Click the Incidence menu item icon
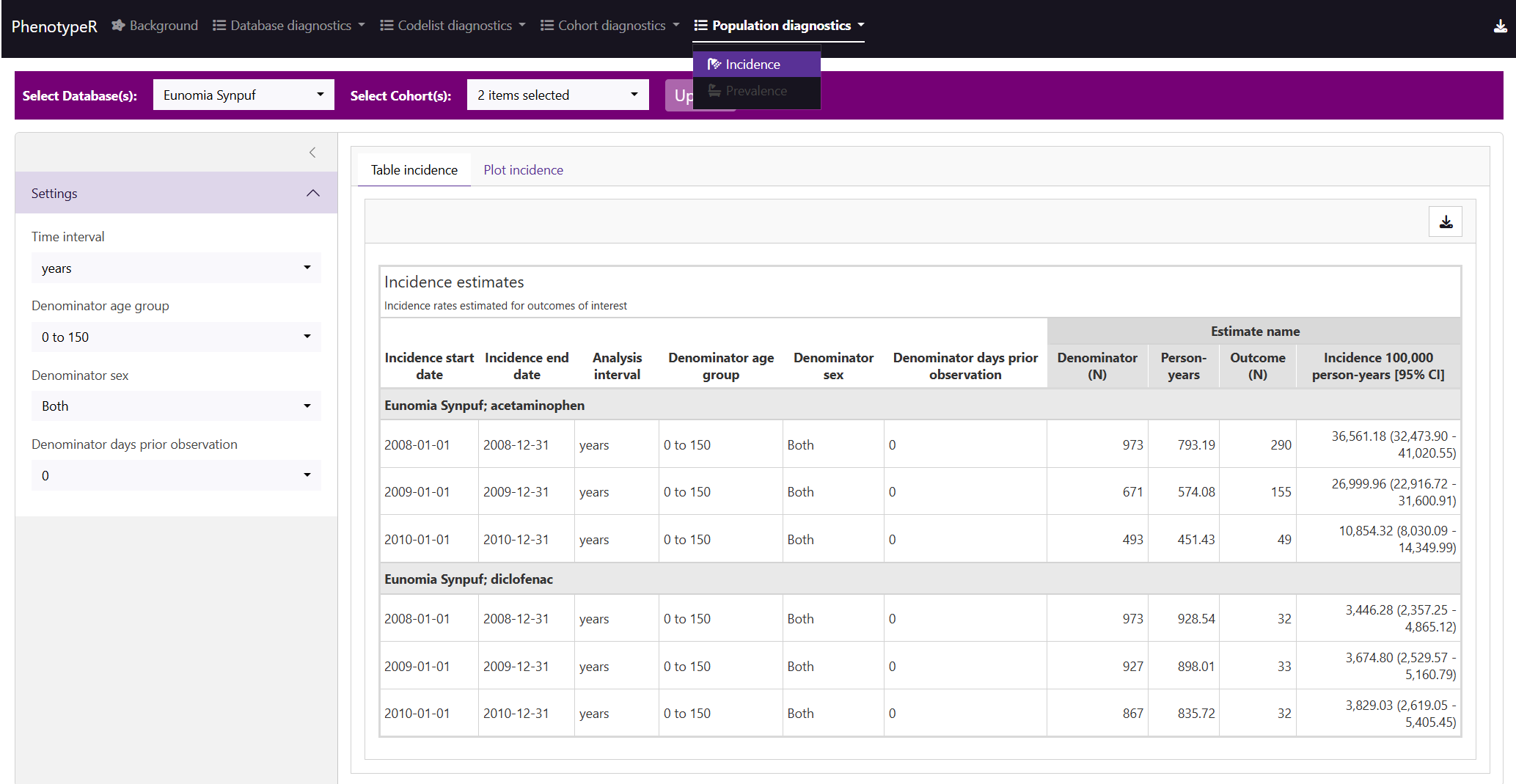Image resolution: width=1516 pixels, height=784 pixels. click(714, 65)
